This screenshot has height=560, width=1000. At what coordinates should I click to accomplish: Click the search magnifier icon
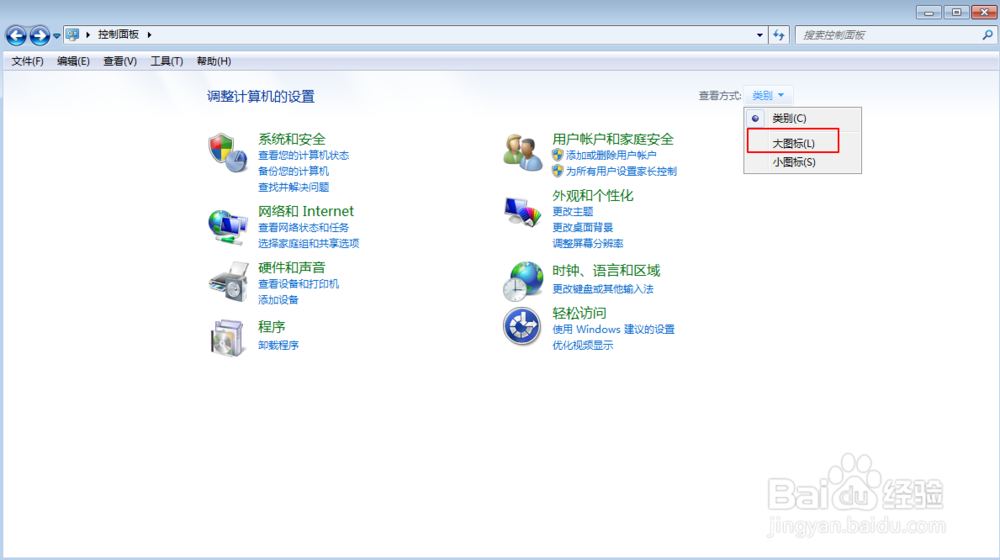coord(987,35)
